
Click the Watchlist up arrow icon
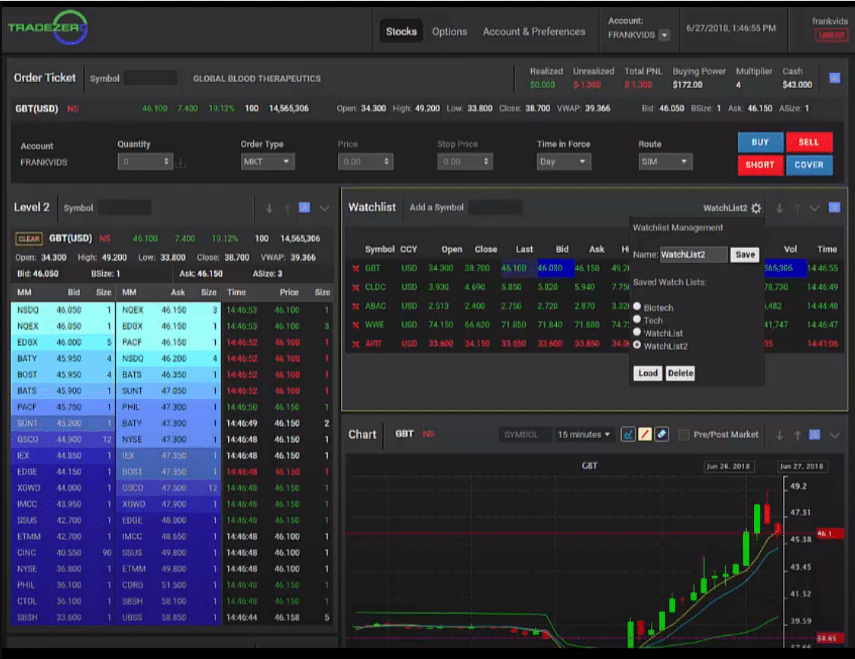pos(797,208)
